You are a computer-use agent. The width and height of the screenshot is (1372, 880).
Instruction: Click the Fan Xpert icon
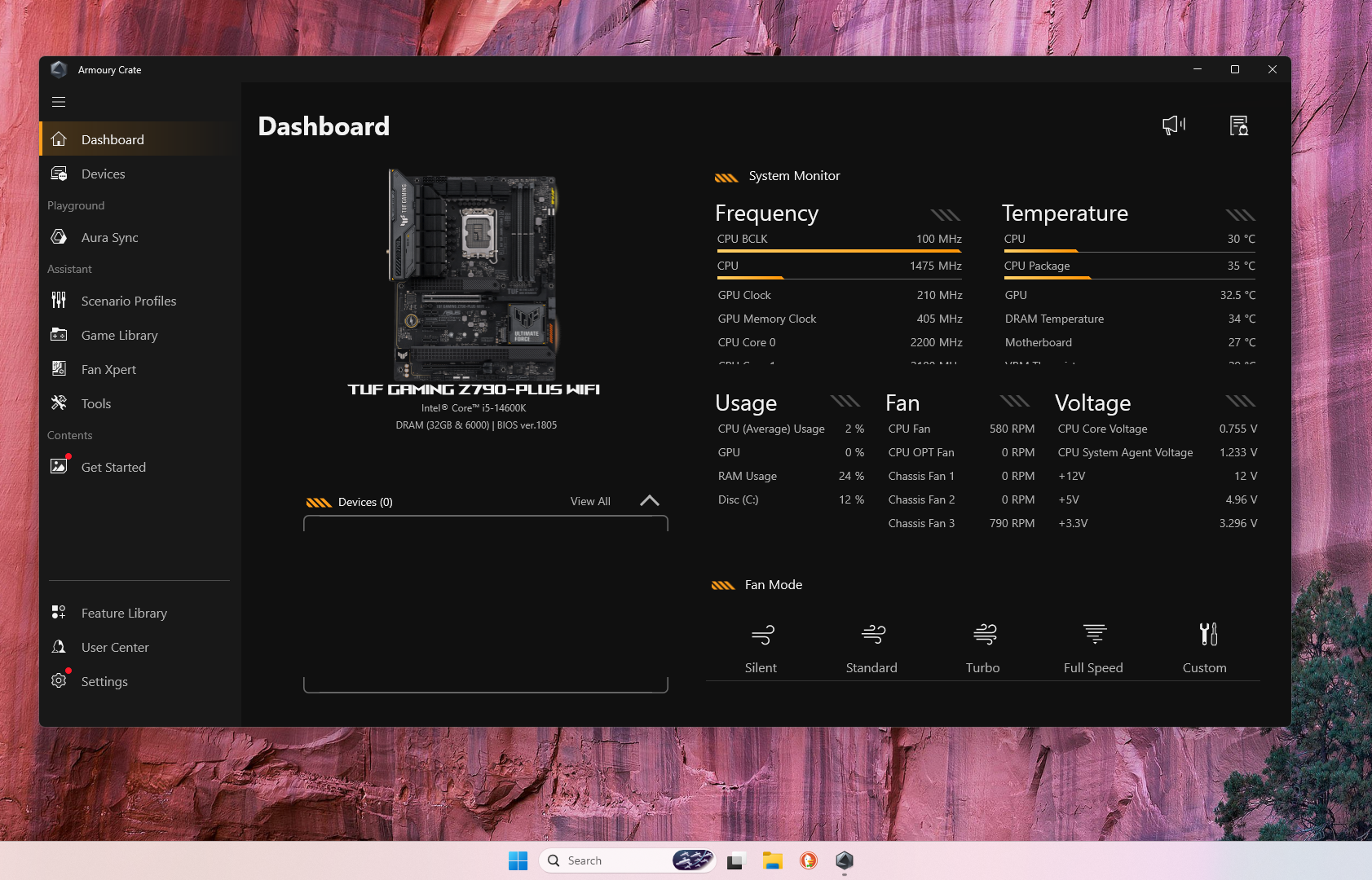pos(59,369)
